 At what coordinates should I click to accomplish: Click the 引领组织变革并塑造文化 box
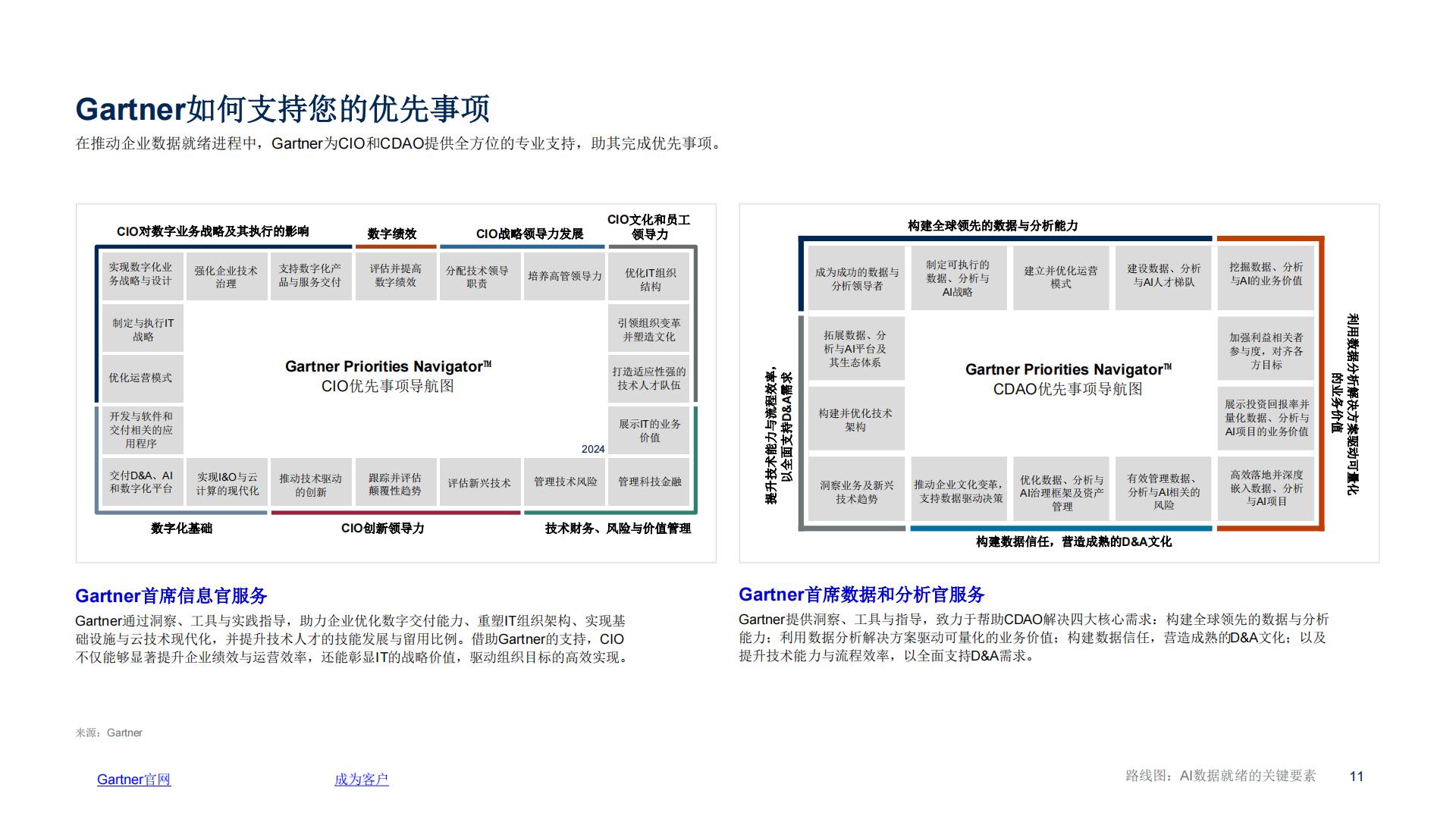click(x=649, y=329)
